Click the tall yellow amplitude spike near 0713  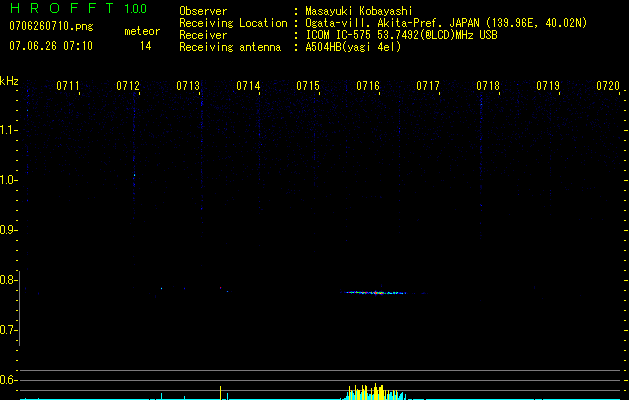(x=221, y=393)
